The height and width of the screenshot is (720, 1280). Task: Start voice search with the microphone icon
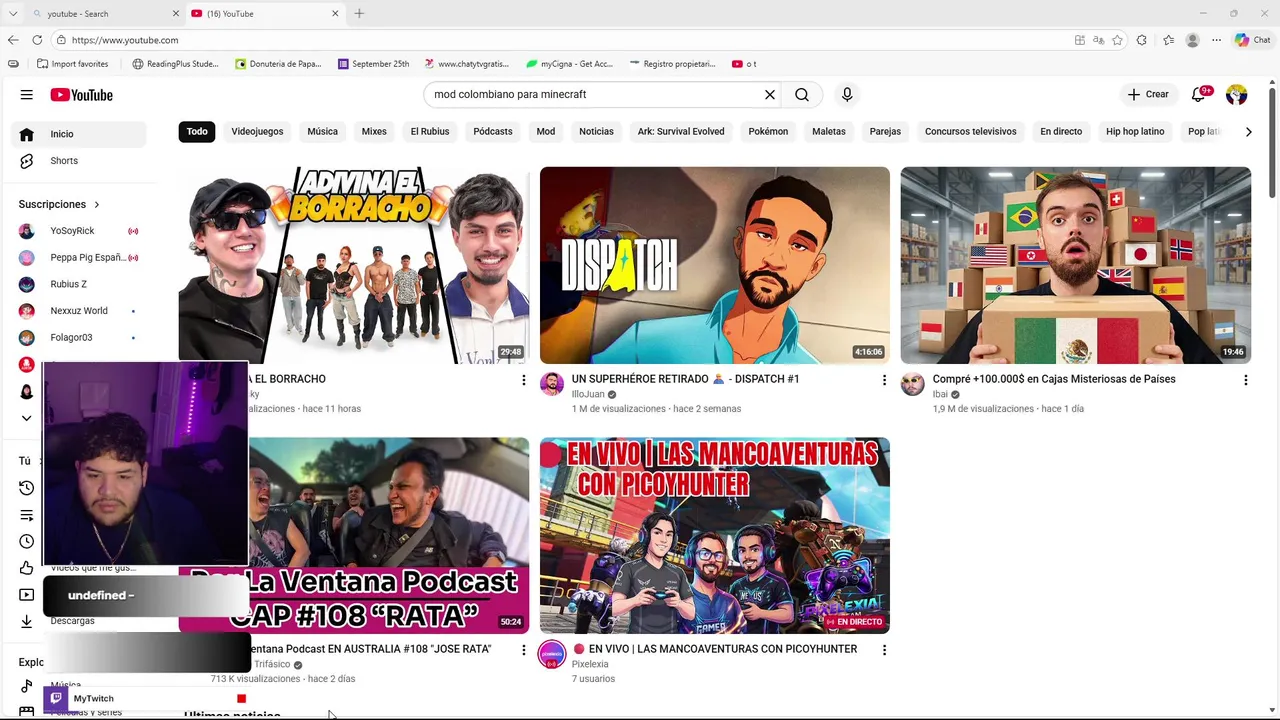pos(847,95)
